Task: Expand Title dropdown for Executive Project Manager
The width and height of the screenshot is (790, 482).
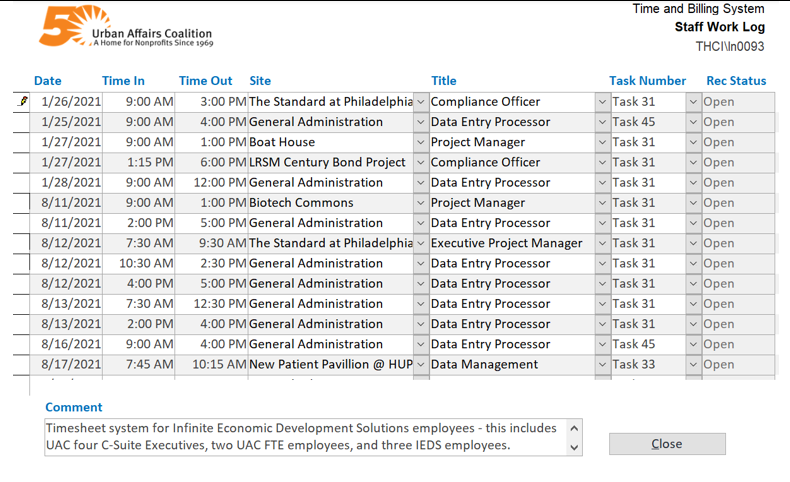Action: point(602,243)
